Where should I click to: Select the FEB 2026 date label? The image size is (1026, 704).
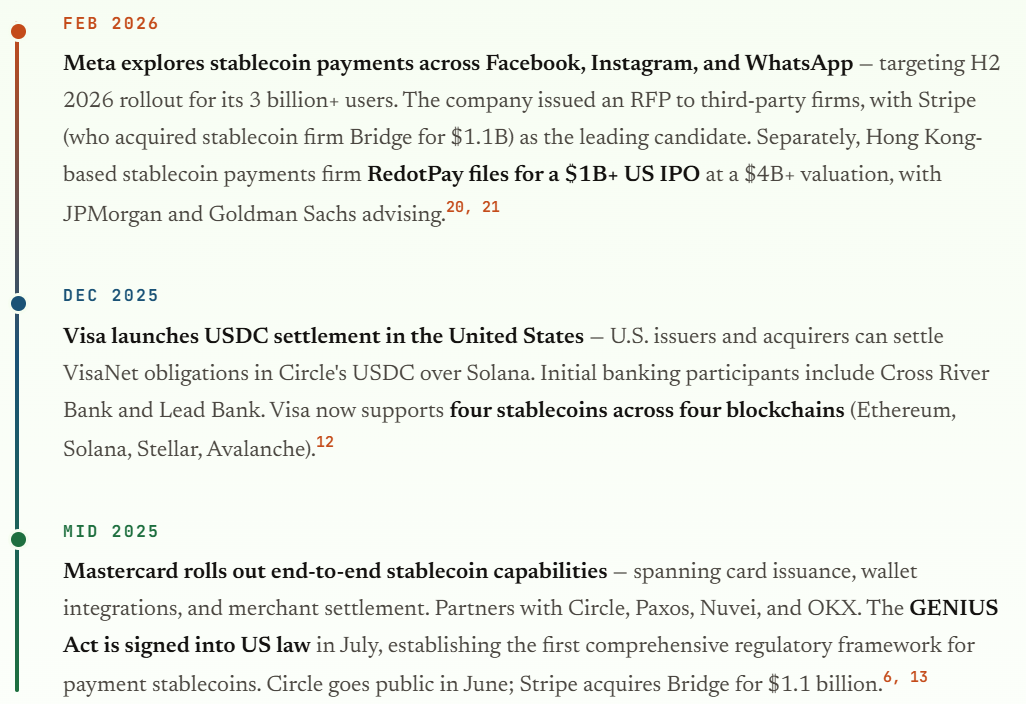pyautogui.click(x=111, y=24)
